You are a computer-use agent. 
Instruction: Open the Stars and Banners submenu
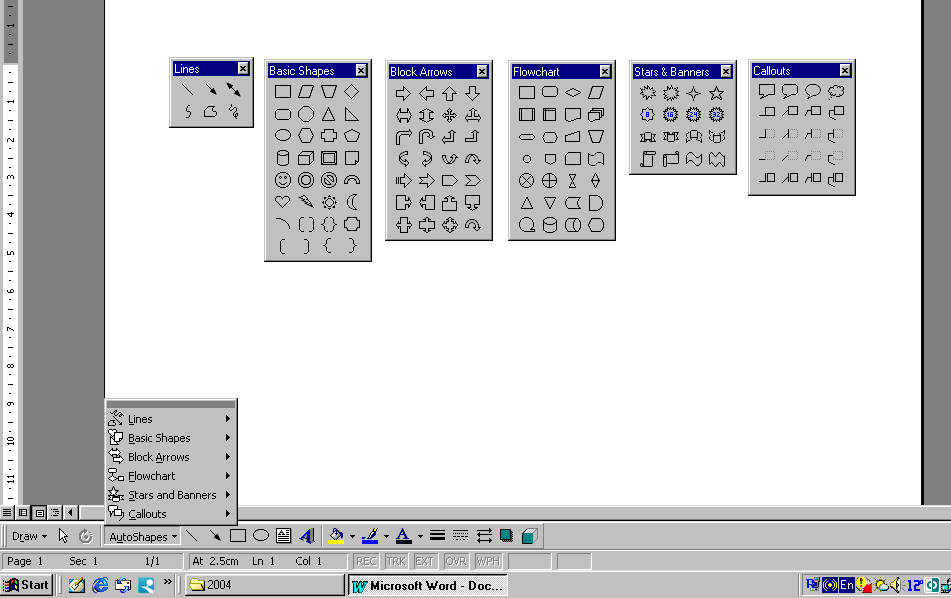(x=170, y=495)
